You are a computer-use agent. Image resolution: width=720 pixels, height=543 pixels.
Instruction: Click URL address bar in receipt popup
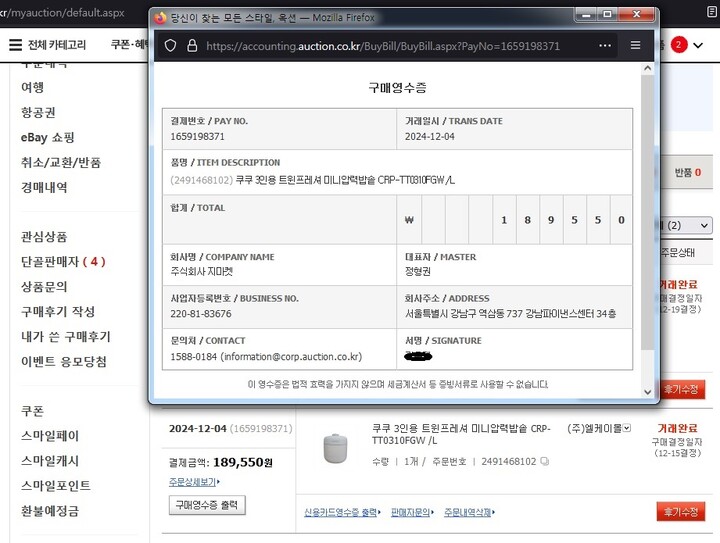(383, 46)
